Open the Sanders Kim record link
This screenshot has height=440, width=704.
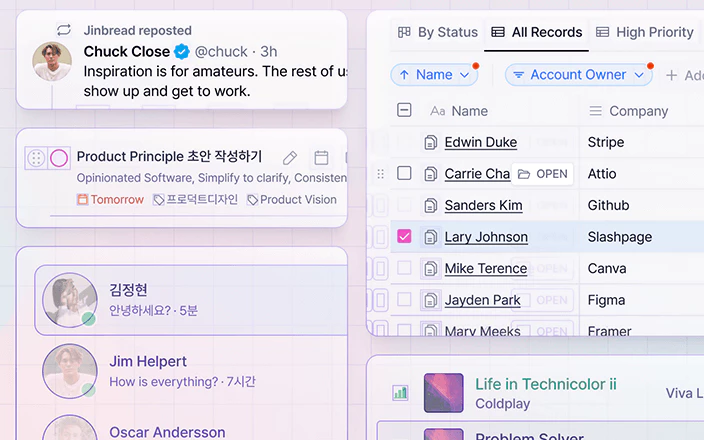(483, 206)
